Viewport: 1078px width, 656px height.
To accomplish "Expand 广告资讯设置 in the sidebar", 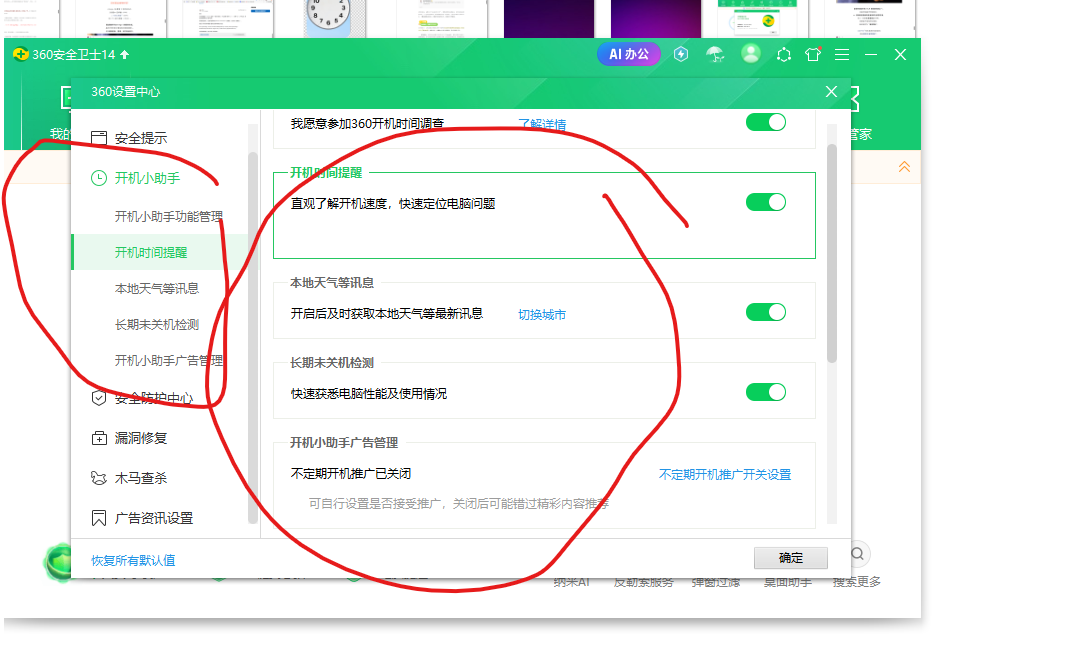I will [x=153, y=518].
